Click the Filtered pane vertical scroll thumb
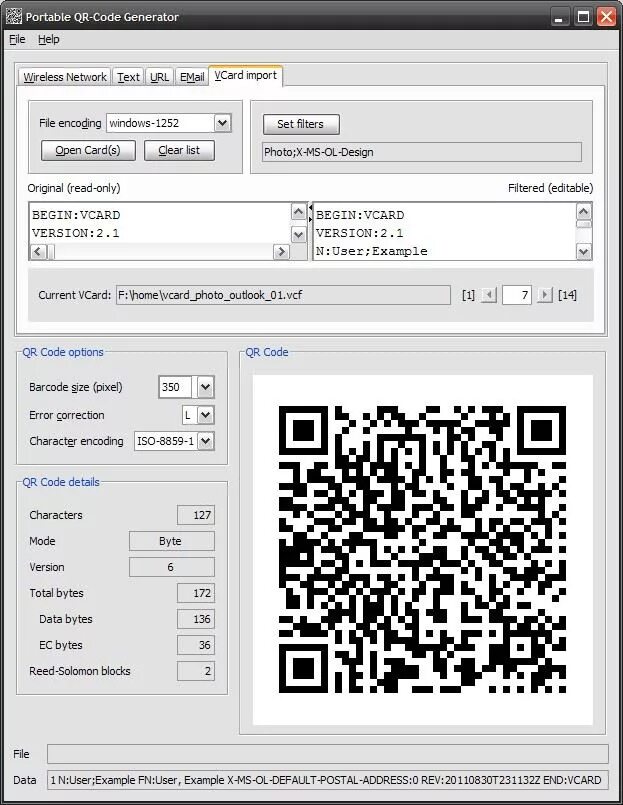The height and width of the screenshot is (805, 623). point(584,224)
